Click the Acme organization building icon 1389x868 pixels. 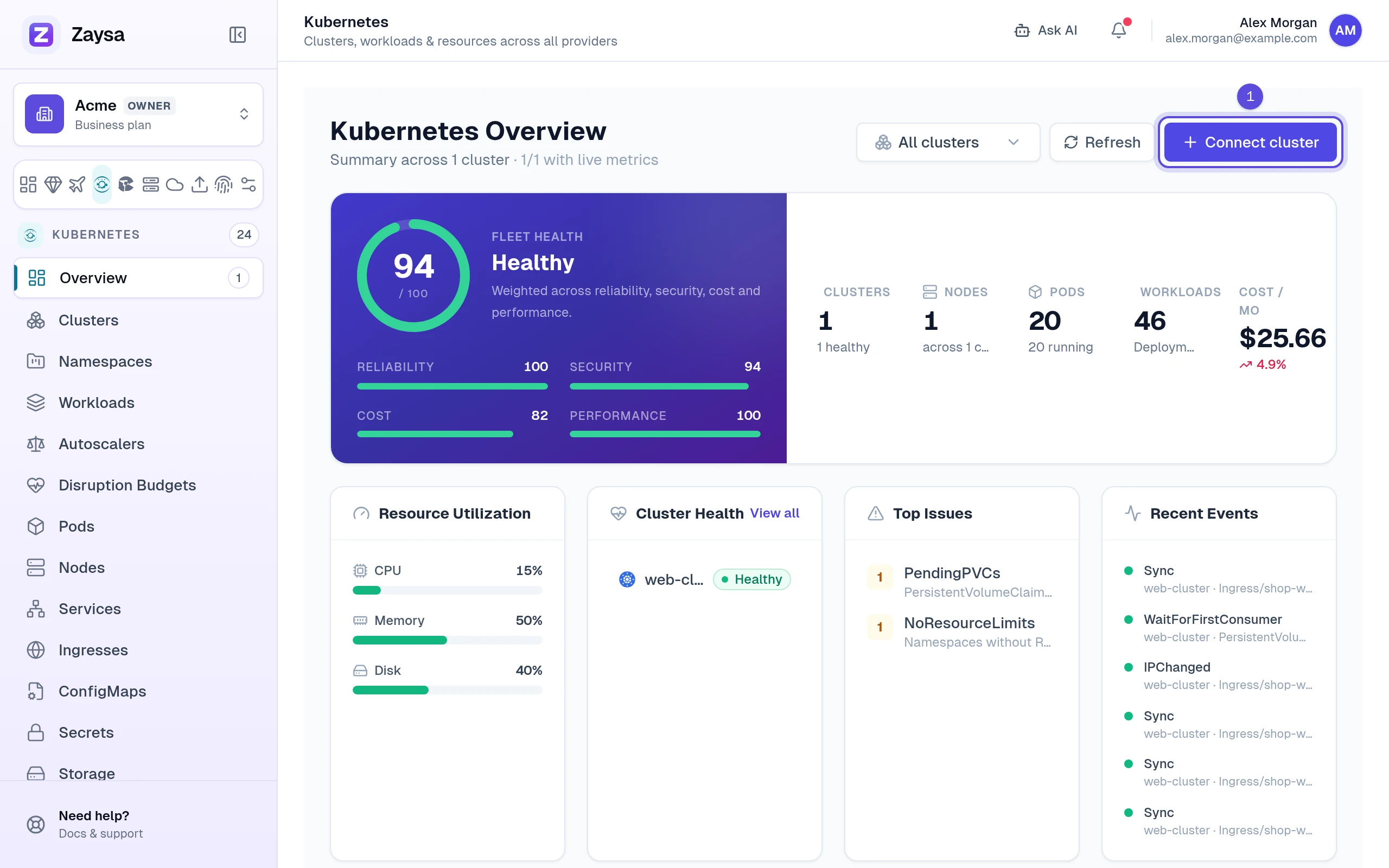pos(44,114)
